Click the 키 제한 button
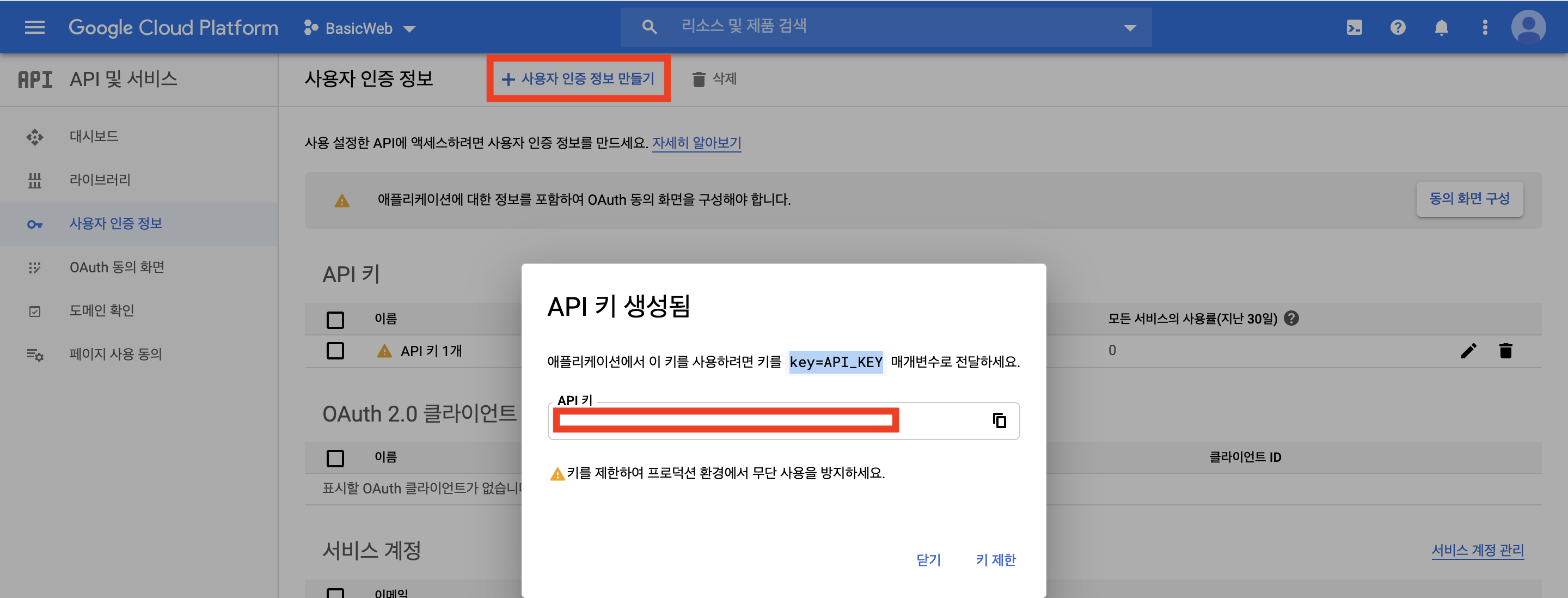 coord(995,559)
